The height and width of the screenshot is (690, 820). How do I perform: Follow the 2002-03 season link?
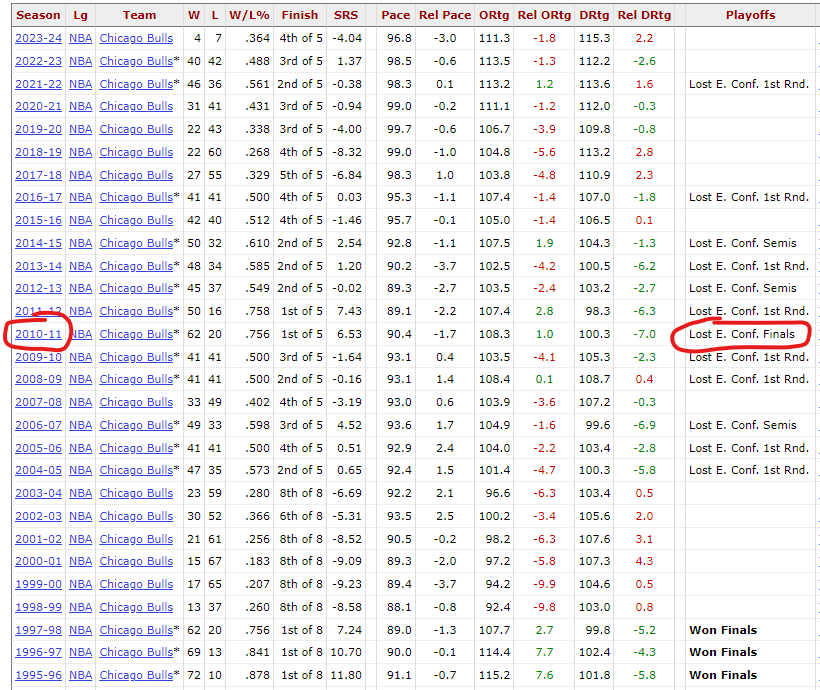tap(38, 516)
